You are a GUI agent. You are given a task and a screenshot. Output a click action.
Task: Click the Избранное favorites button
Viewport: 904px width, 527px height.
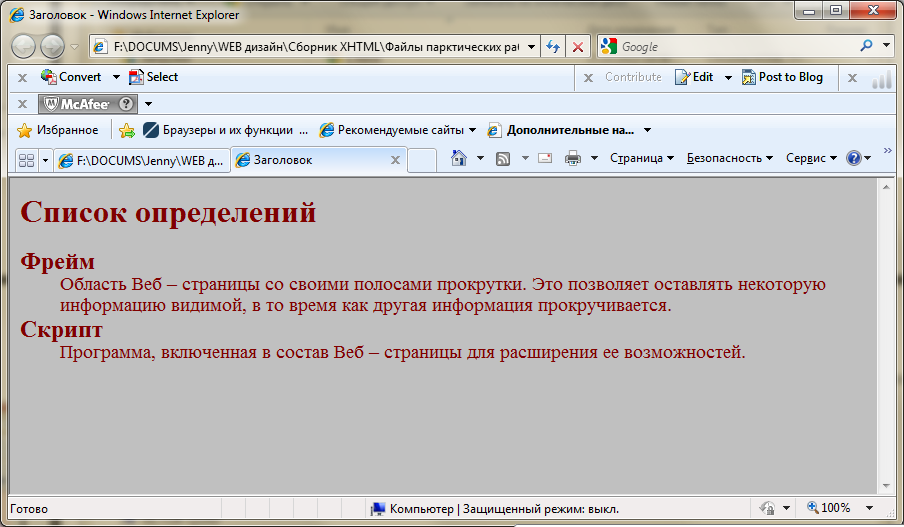click(58, 130)
